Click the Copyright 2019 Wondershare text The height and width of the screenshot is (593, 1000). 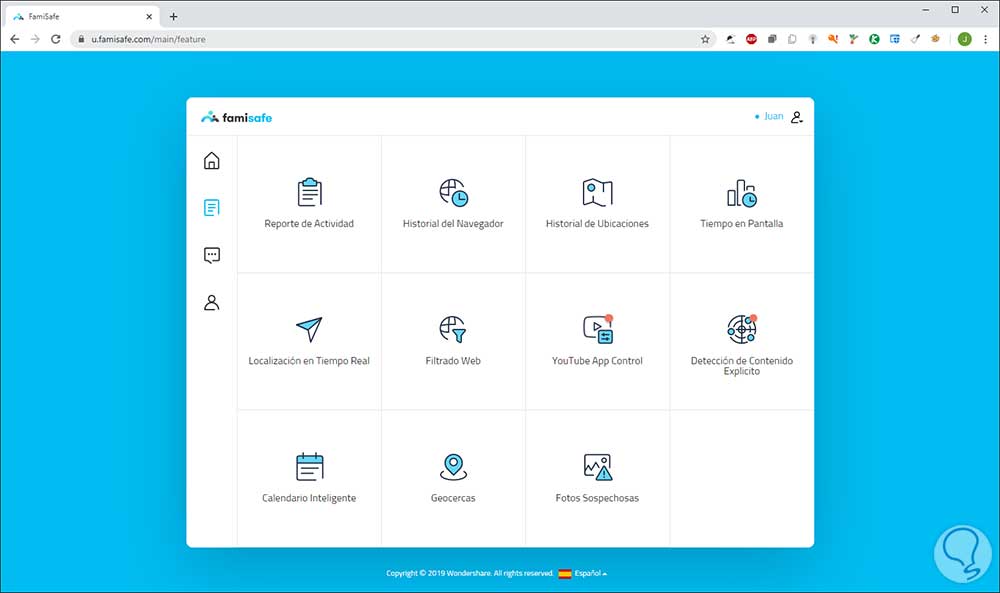(x=469, y=573)
